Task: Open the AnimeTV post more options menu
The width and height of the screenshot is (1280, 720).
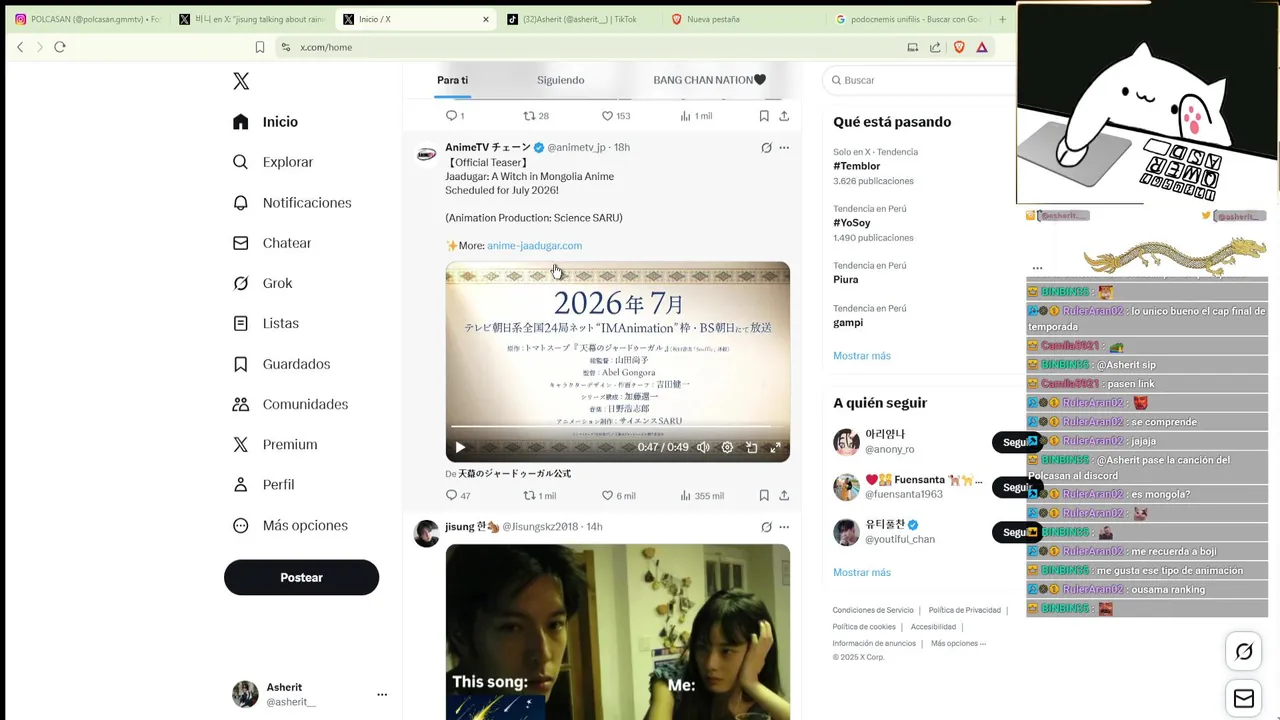Action: pyautogui.click(x=784, y=148)
